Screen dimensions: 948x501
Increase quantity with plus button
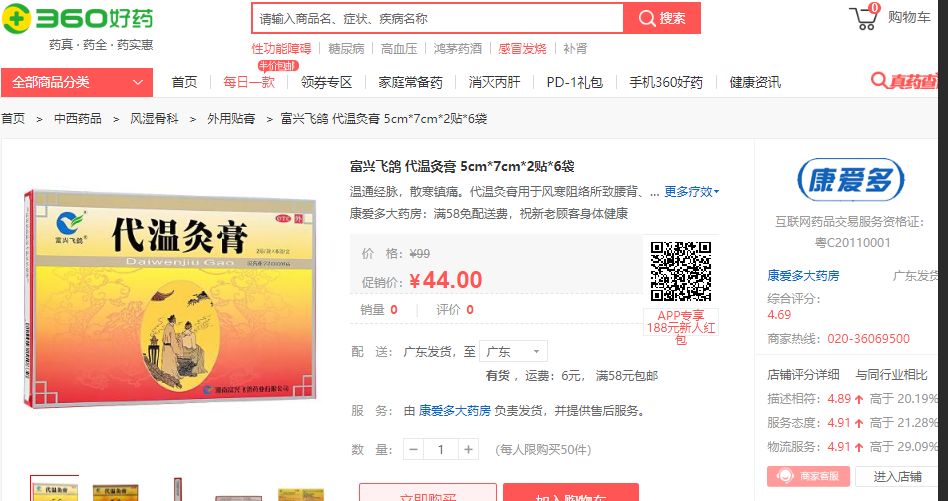pos(468,449)
